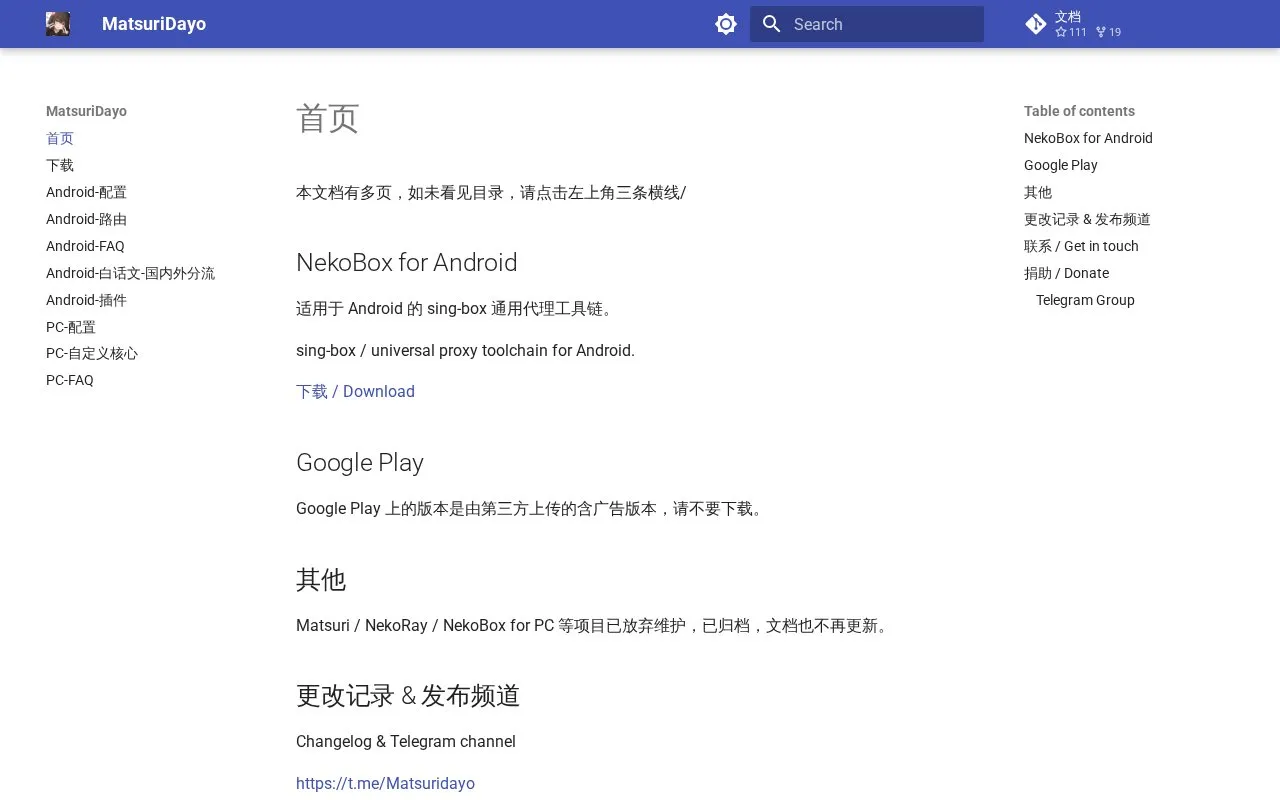Viewport: 1280px width, 800px height.
Task: Open Android-配置 in the sidebar
Action: (86, 192)
